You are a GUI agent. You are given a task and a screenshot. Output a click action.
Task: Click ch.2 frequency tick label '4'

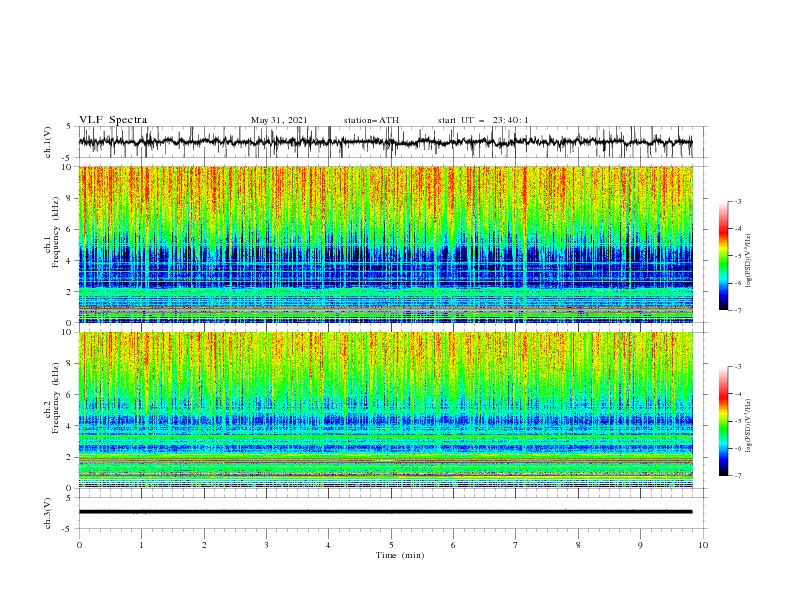click(x=69, y=426)
